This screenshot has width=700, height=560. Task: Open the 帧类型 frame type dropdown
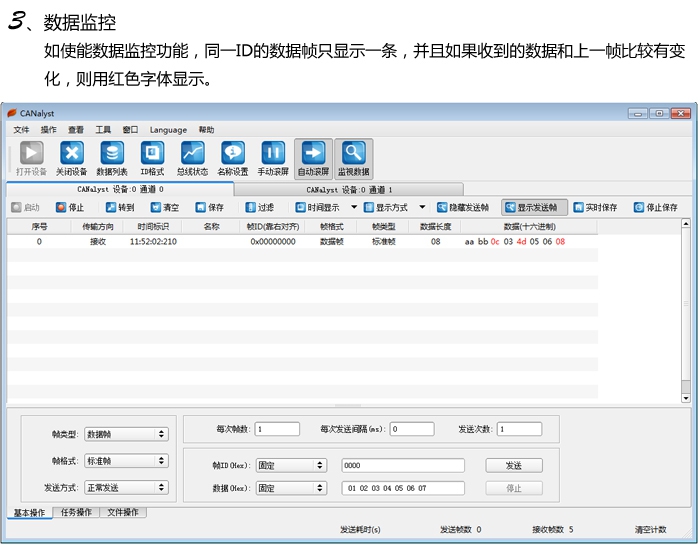(126, 434)
